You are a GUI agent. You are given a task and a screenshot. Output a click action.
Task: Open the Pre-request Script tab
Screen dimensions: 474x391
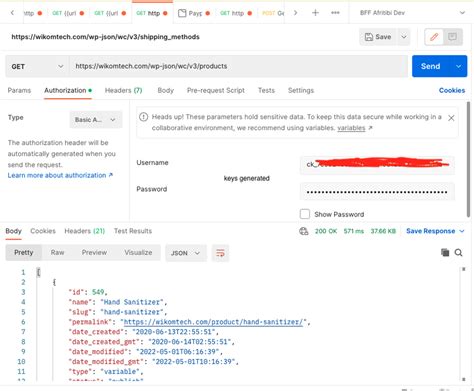click(216, 90)
